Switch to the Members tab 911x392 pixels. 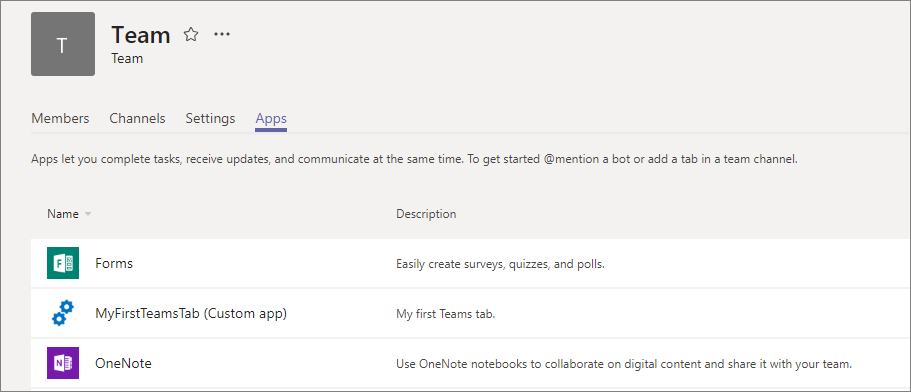click(x=60, y=118)
